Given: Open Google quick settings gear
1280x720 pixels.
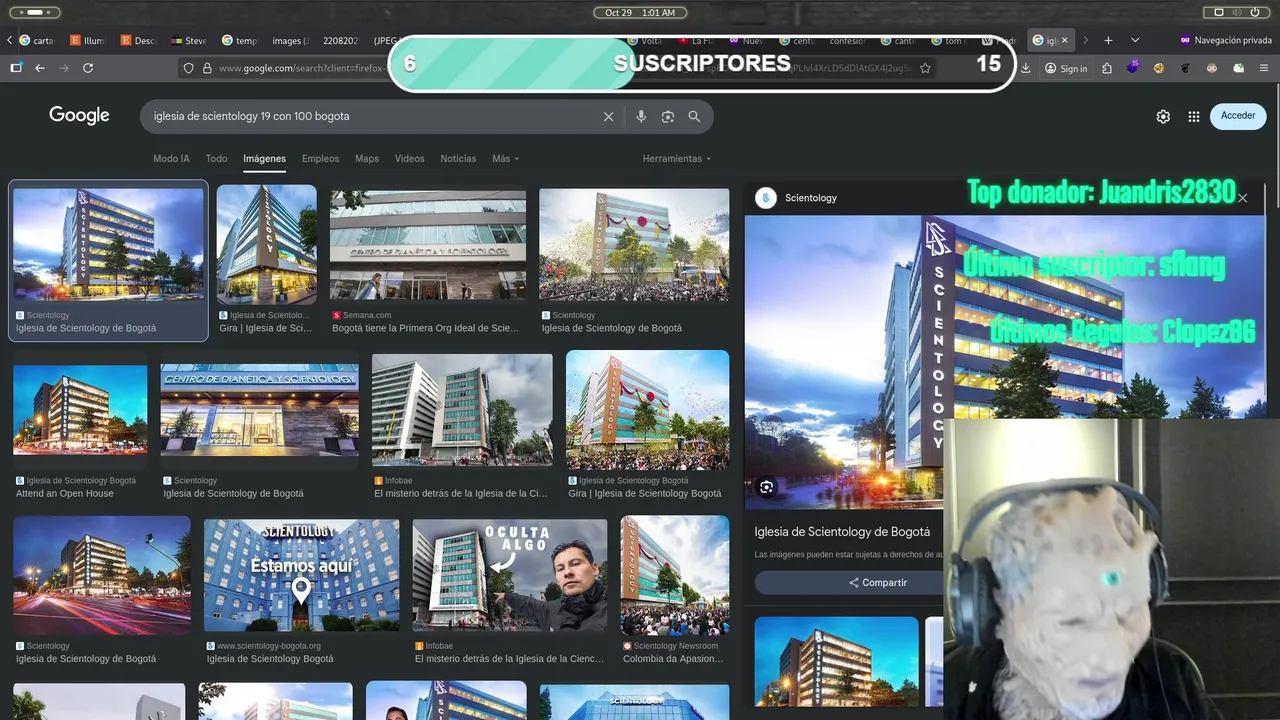Looking at the screenshot, I should (x=1163, y=116).
